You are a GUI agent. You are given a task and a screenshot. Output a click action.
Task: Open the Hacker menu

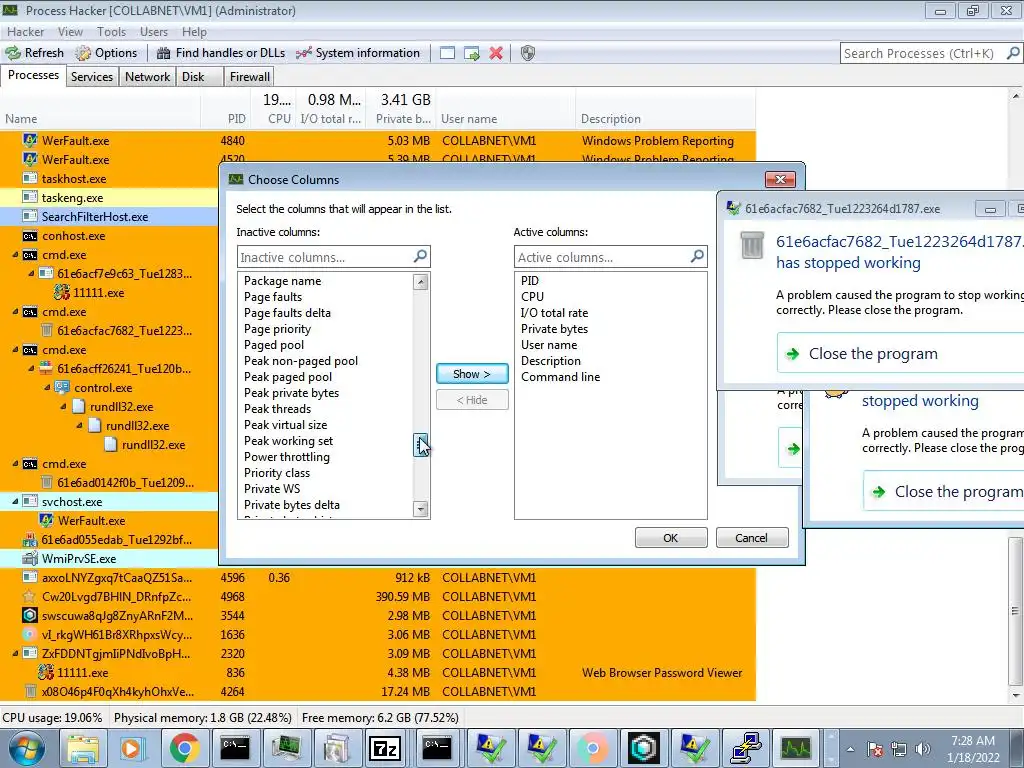(25, 31)
